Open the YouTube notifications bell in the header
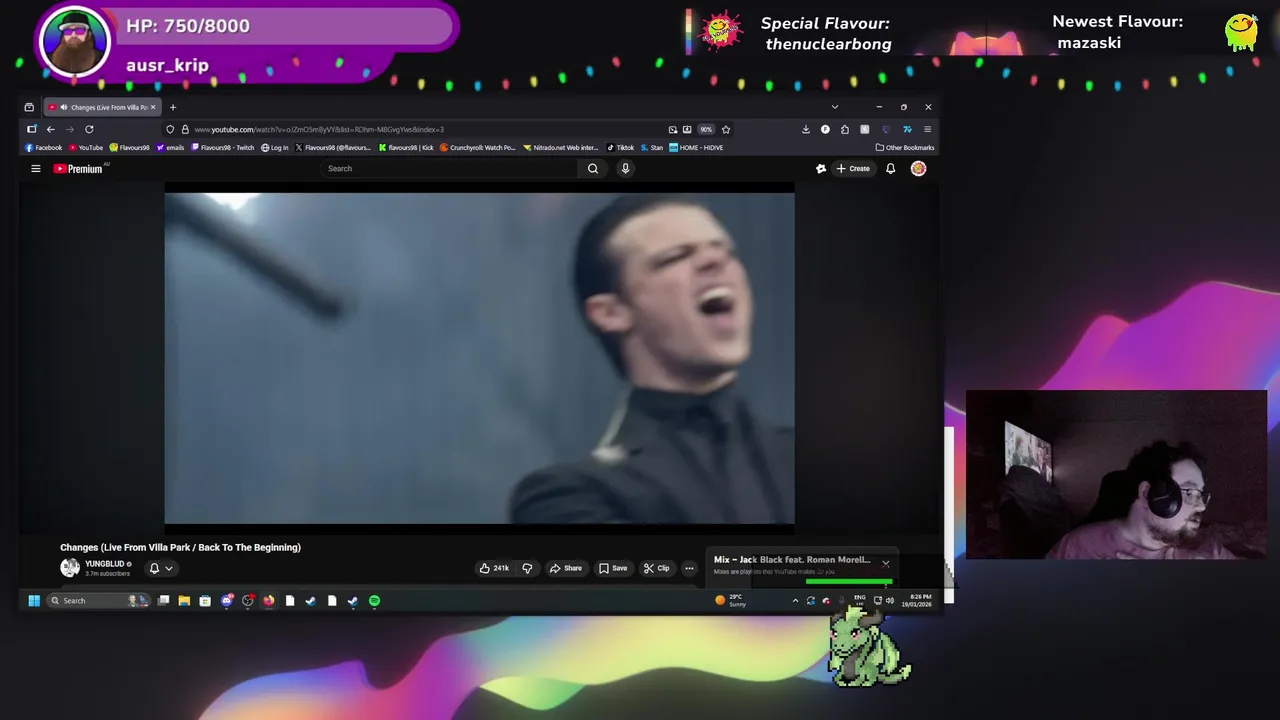This screenshot has height=720, width=1280. coord(890,169)
